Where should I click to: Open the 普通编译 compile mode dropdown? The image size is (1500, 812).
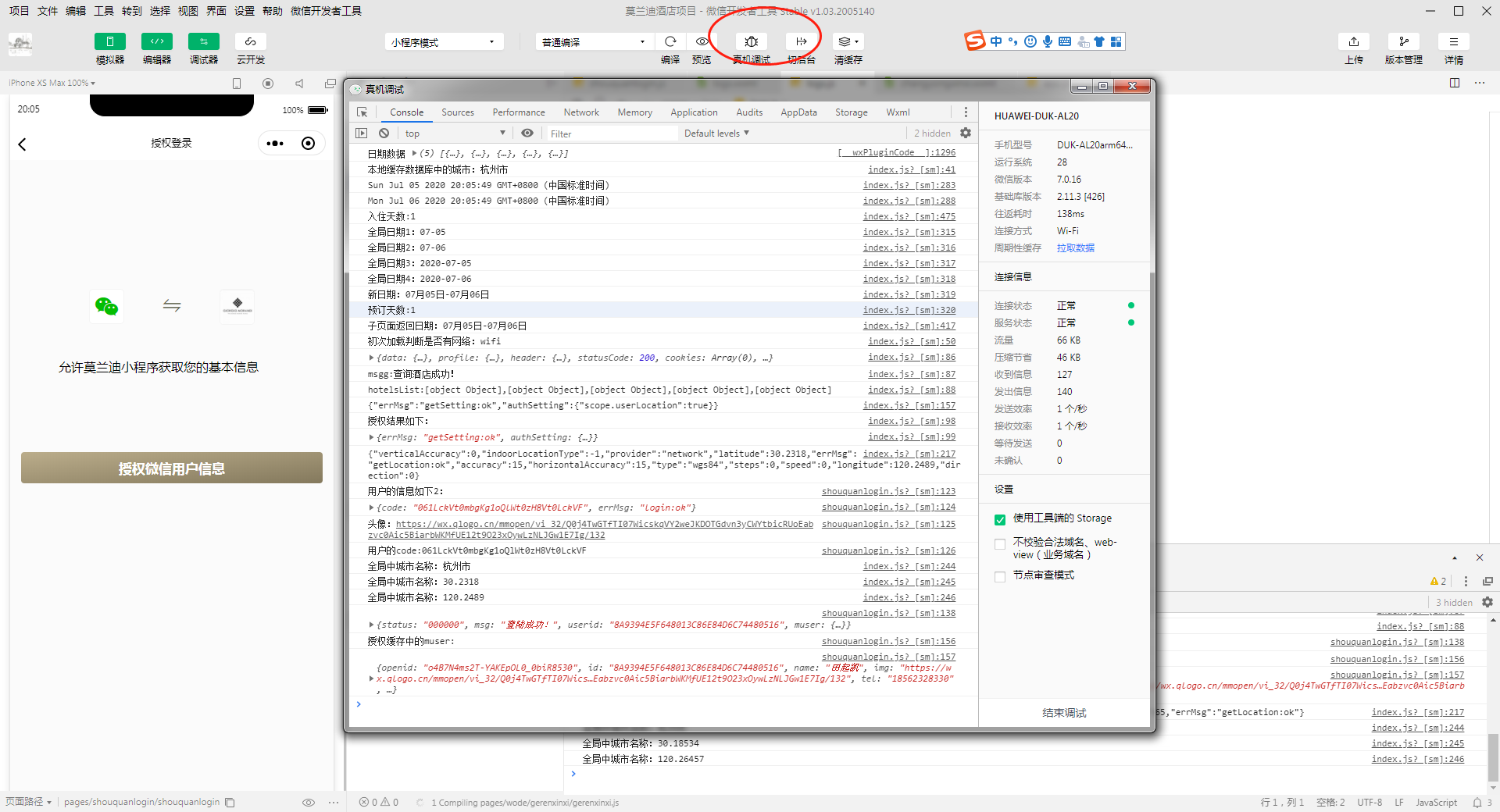[595, 42]
